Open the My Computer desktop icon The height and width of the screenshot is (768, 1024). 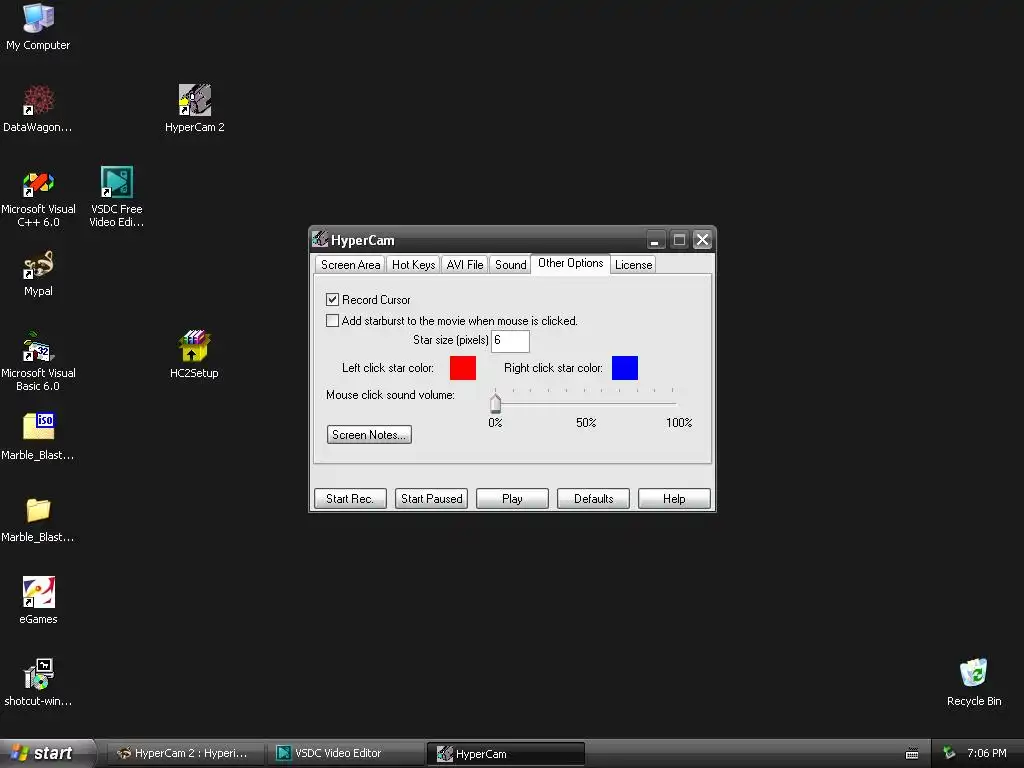click(38, 26)
